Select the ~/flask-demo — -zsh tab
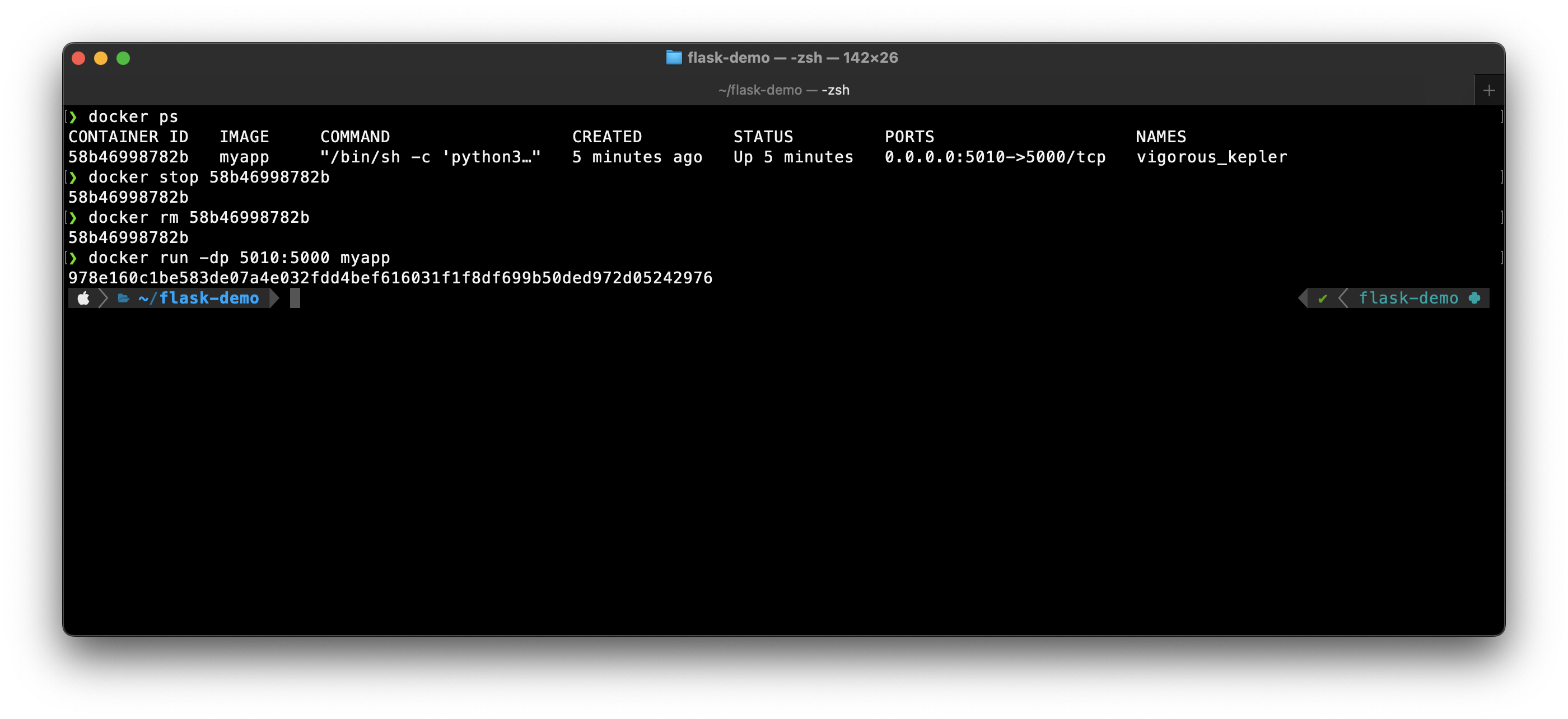Screen dimensions: 1568x719 [x=783, y=90]
